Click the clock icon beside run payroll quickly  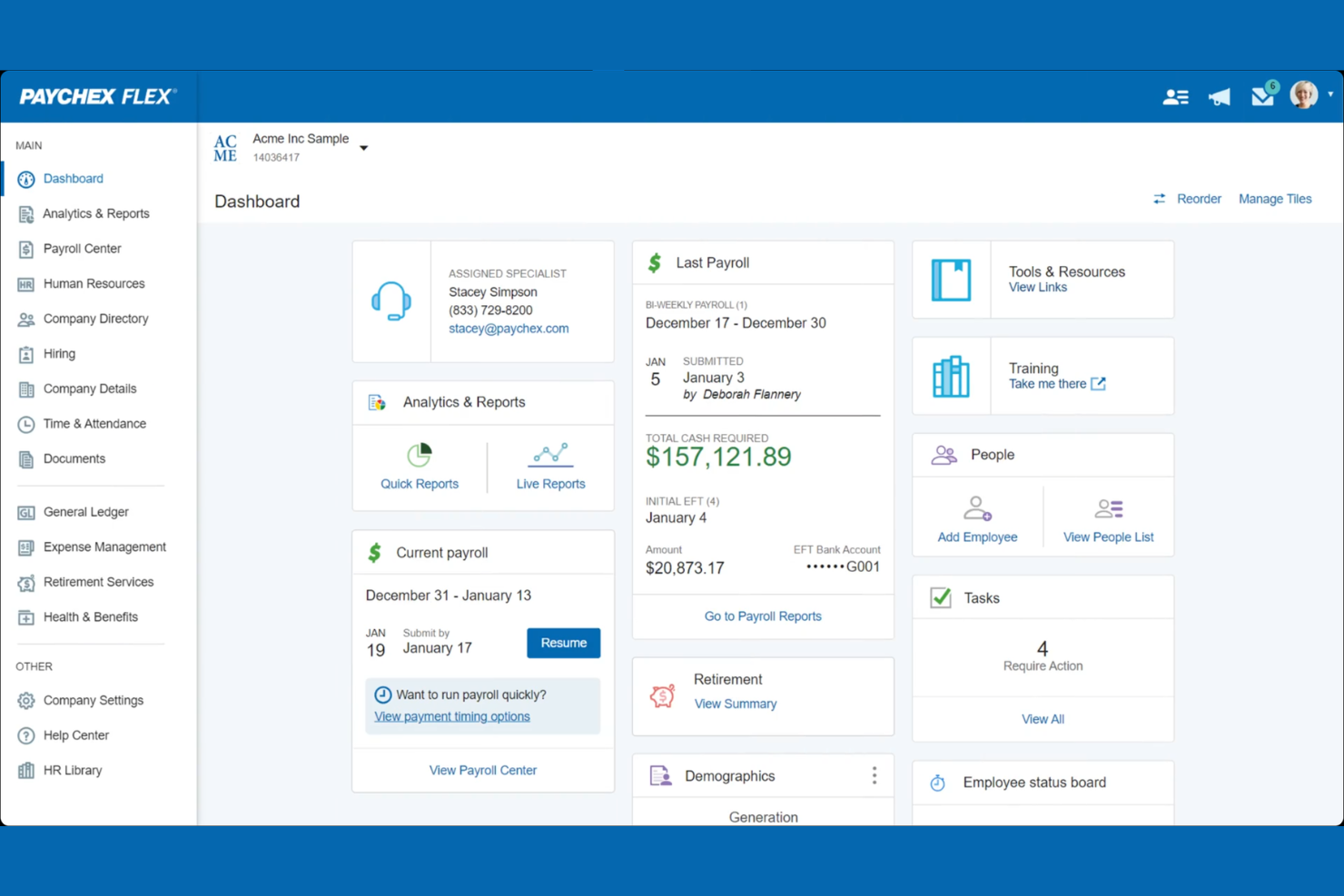click(383, 694)
